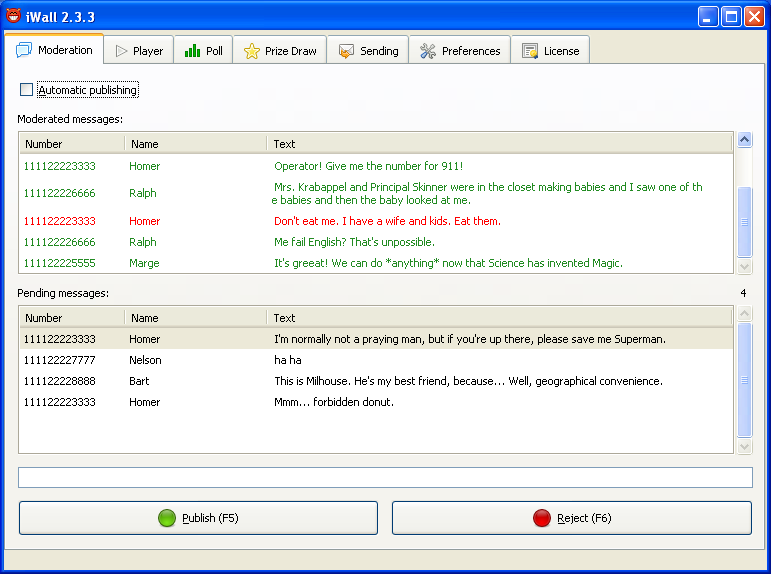Open the Player tab
Image resolution: width=771 pixels, height=574 pixels.
coord(139,50)
